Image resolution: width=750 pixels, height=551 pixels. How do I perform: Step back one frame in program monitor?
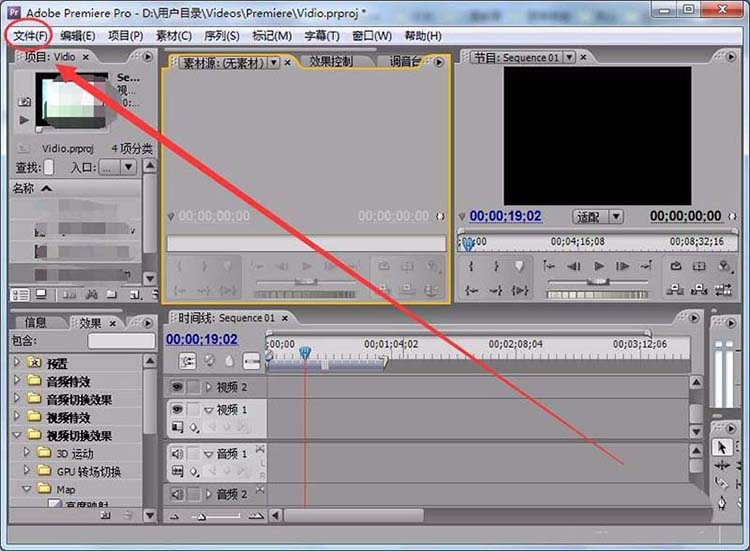[574, 266]
